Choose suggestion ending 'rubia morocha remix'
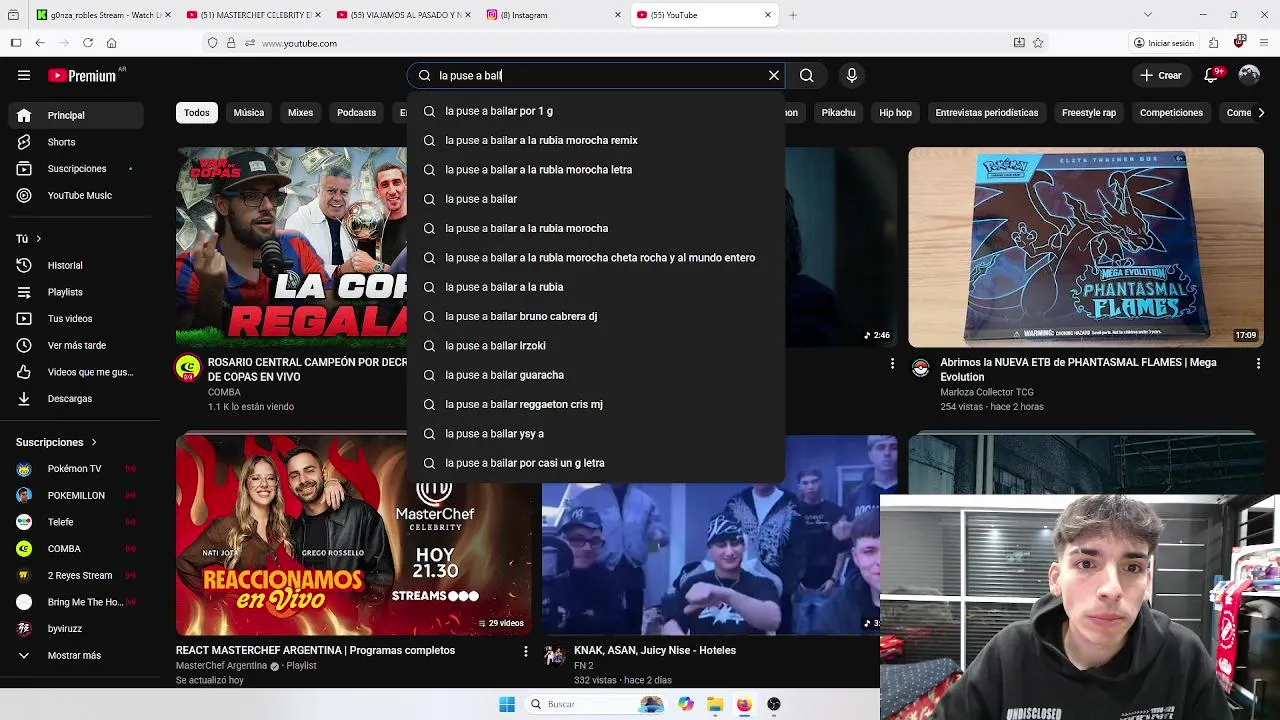The height and width of the screenshot is (720, 1280). 596,140
